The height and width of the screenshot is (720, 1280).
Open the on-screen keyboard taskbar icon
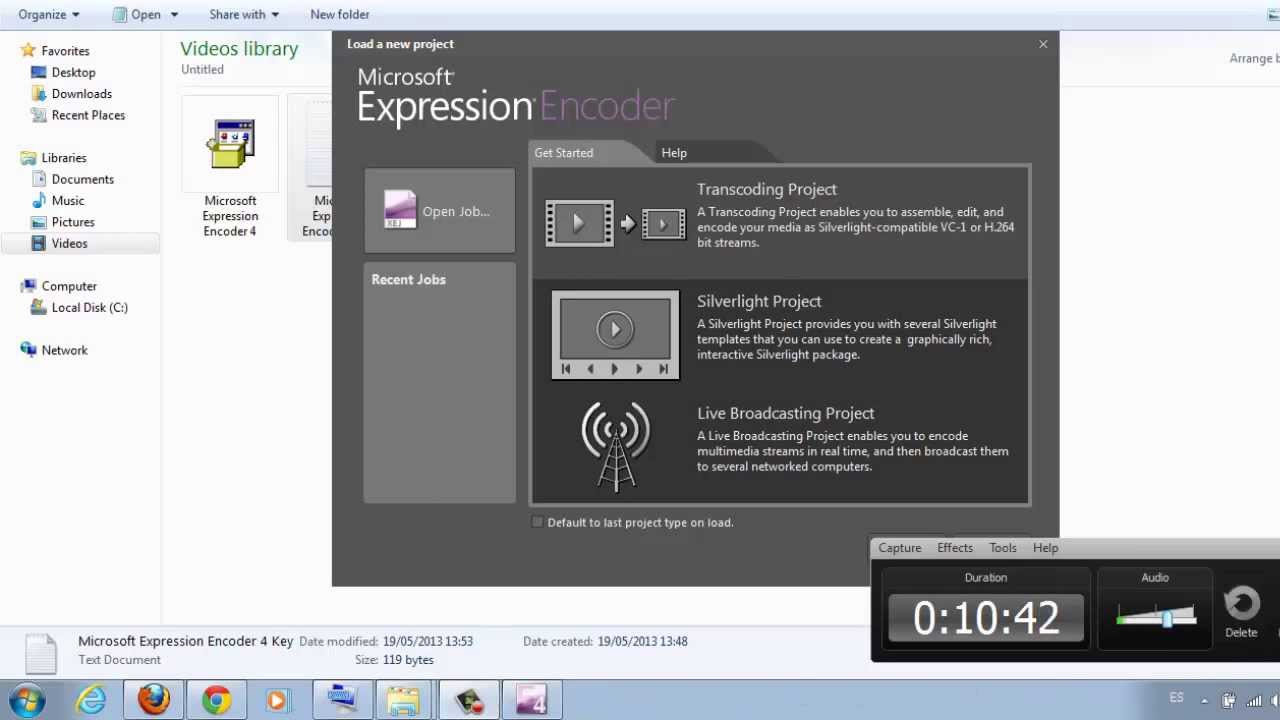[341, 700]
